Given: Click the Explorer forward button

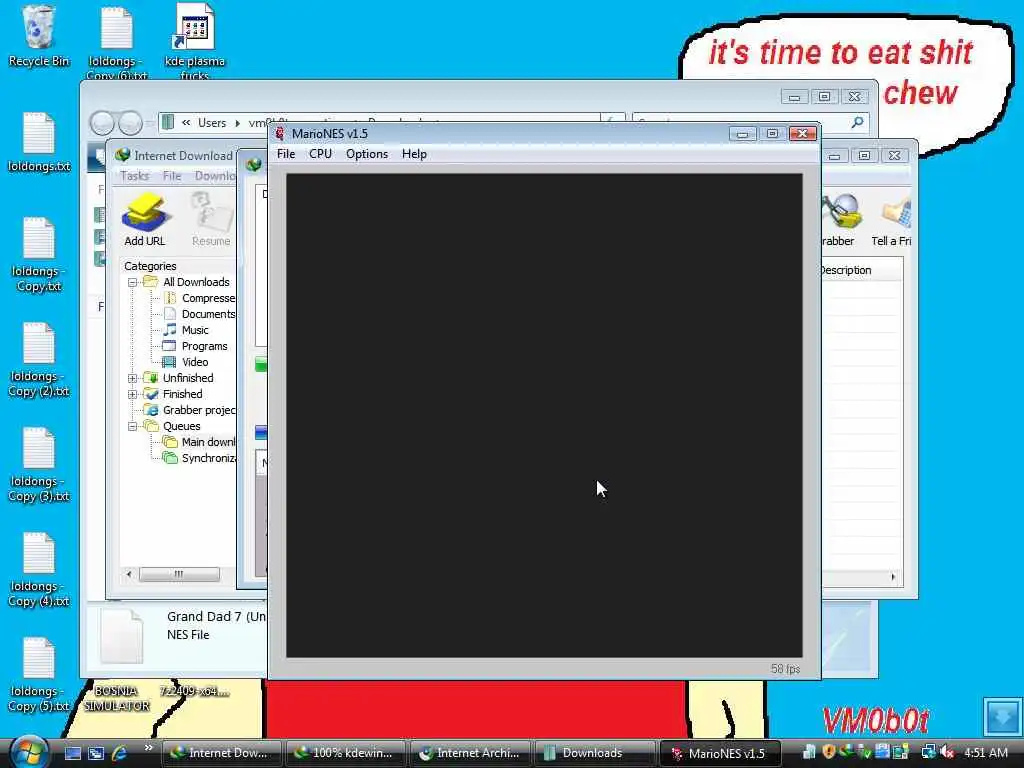Looking at the screenshot, I should (130, 123).
